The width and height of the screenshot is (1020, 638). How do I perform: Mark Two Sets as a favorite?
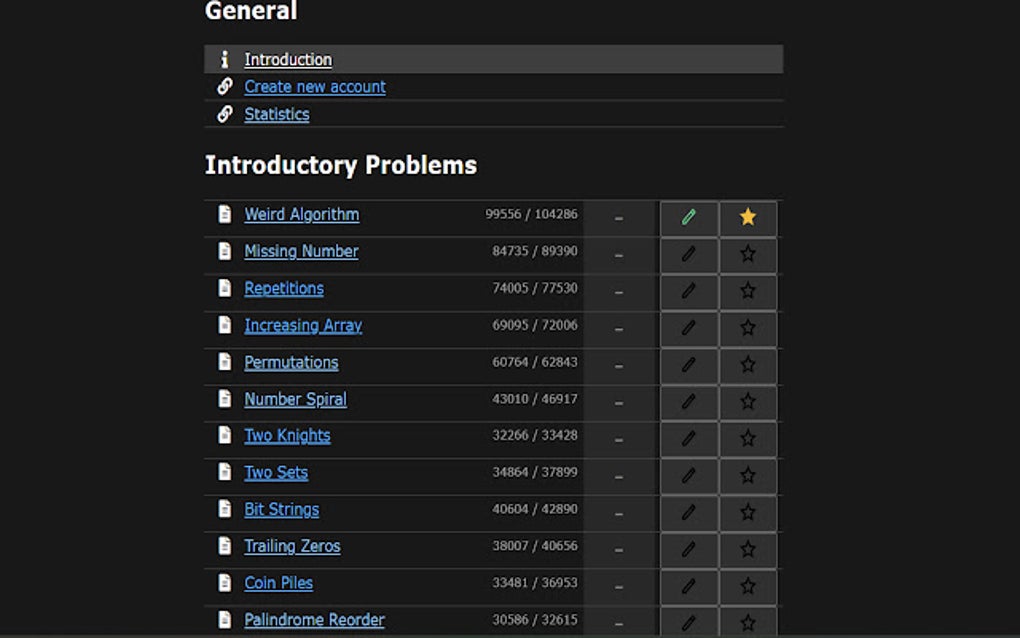pos(747,475)
